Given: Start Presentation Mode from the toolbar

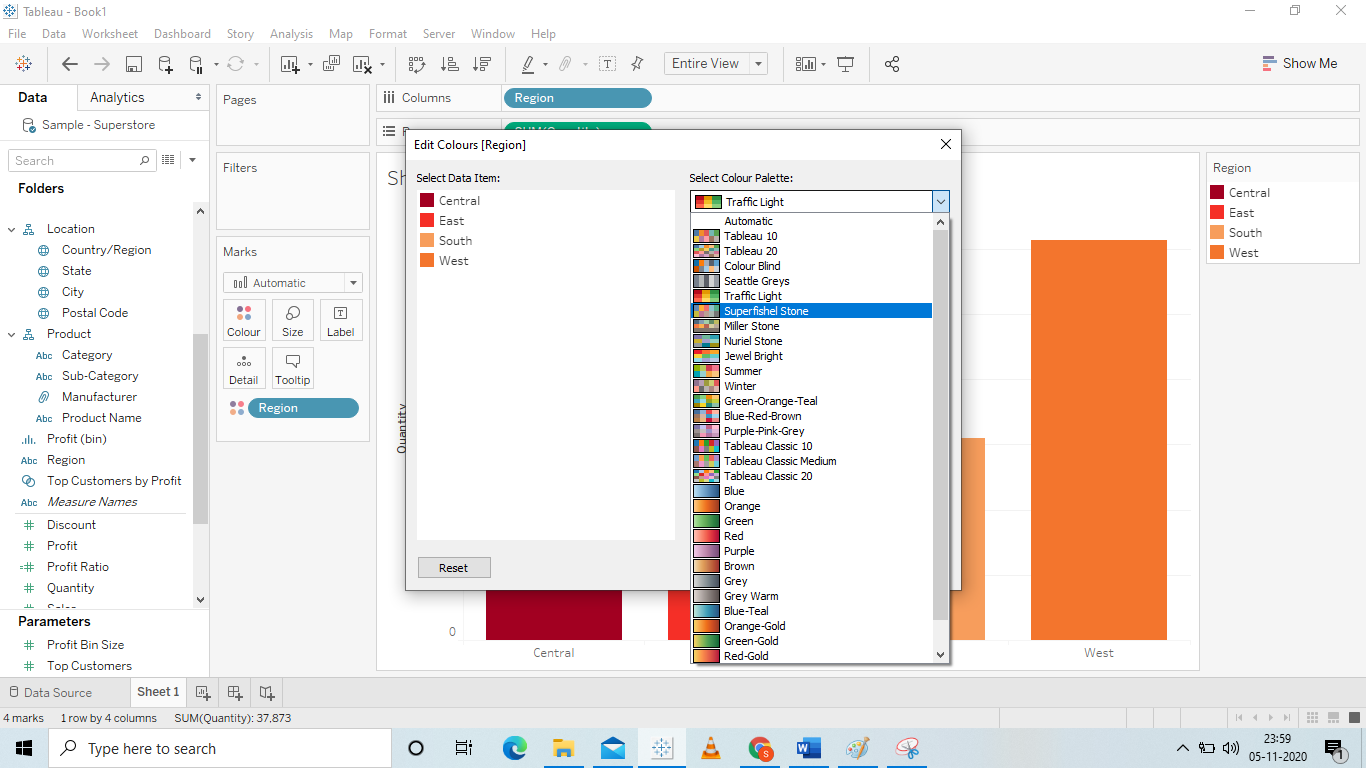Looking at the screenshot, I should point(846,64).
